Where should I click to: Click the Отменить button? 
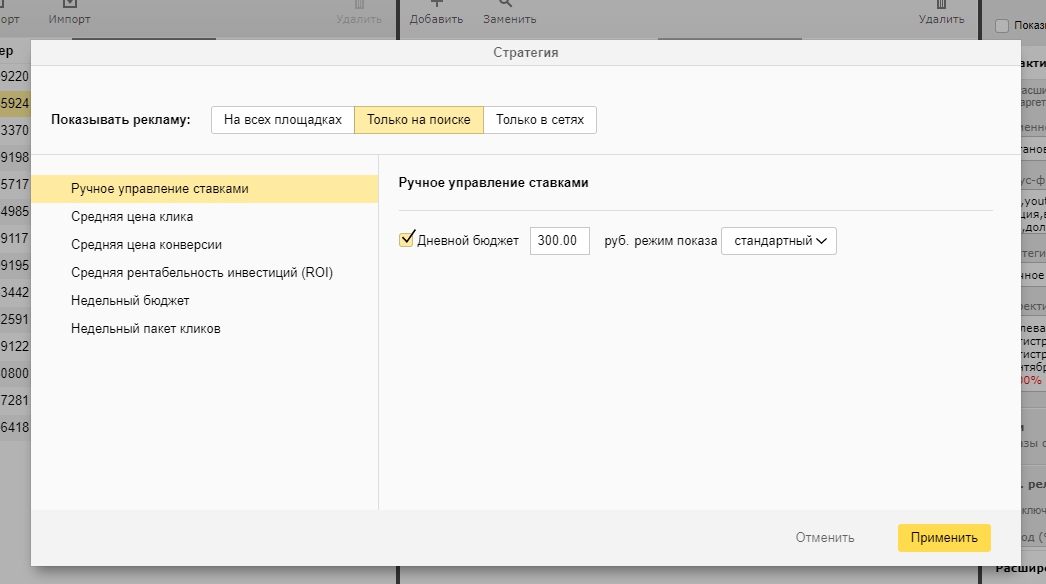click(825, 538)
